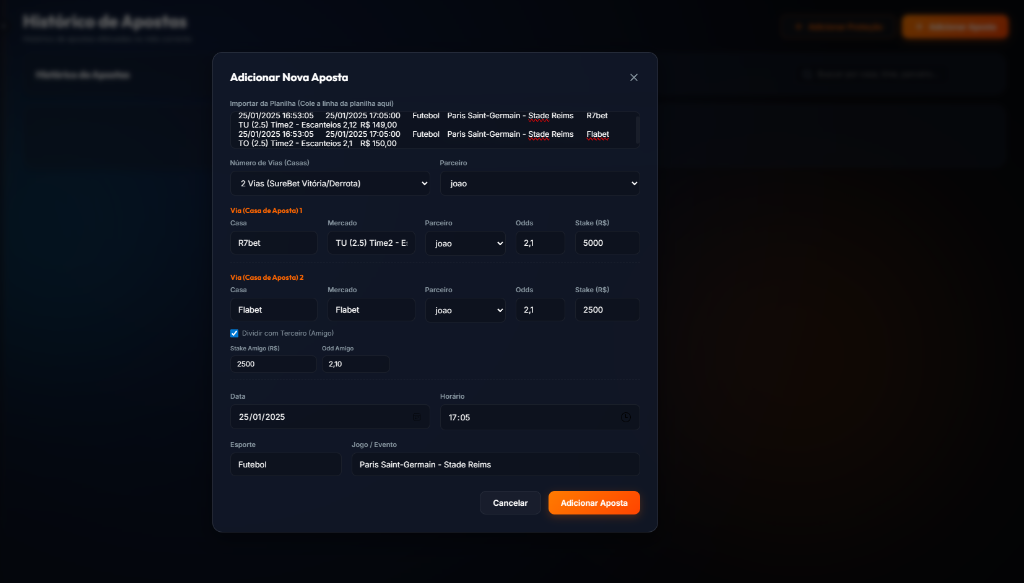Viewport: 1024px width, 583px height.
Task: Click the Odd Amigo field showing 2,10
Action: tap(355, 364)
